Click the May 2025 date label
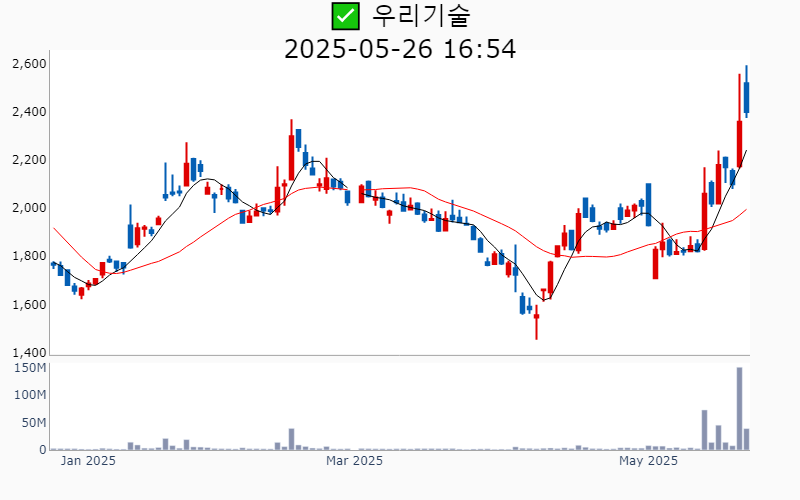800x500 pixels. 648,461
